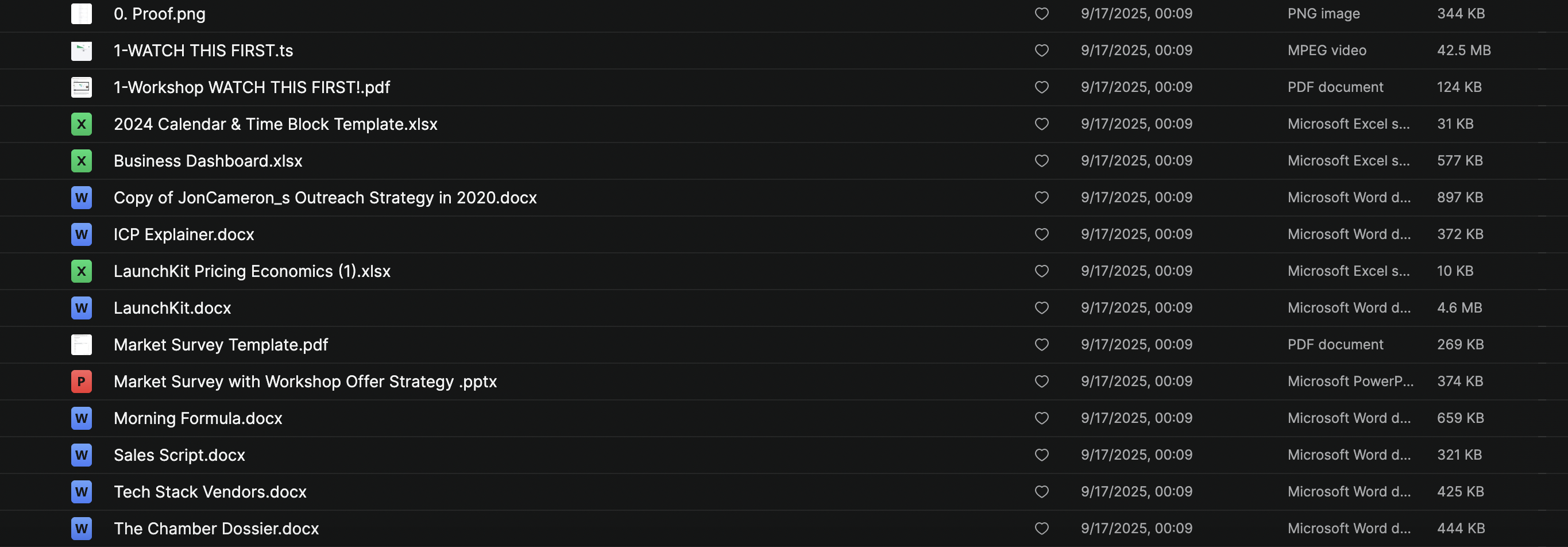Click the Excel icon for LaunchKit Pricing Economics
The width and height of the screenshot is (1568, 547).
81,271
